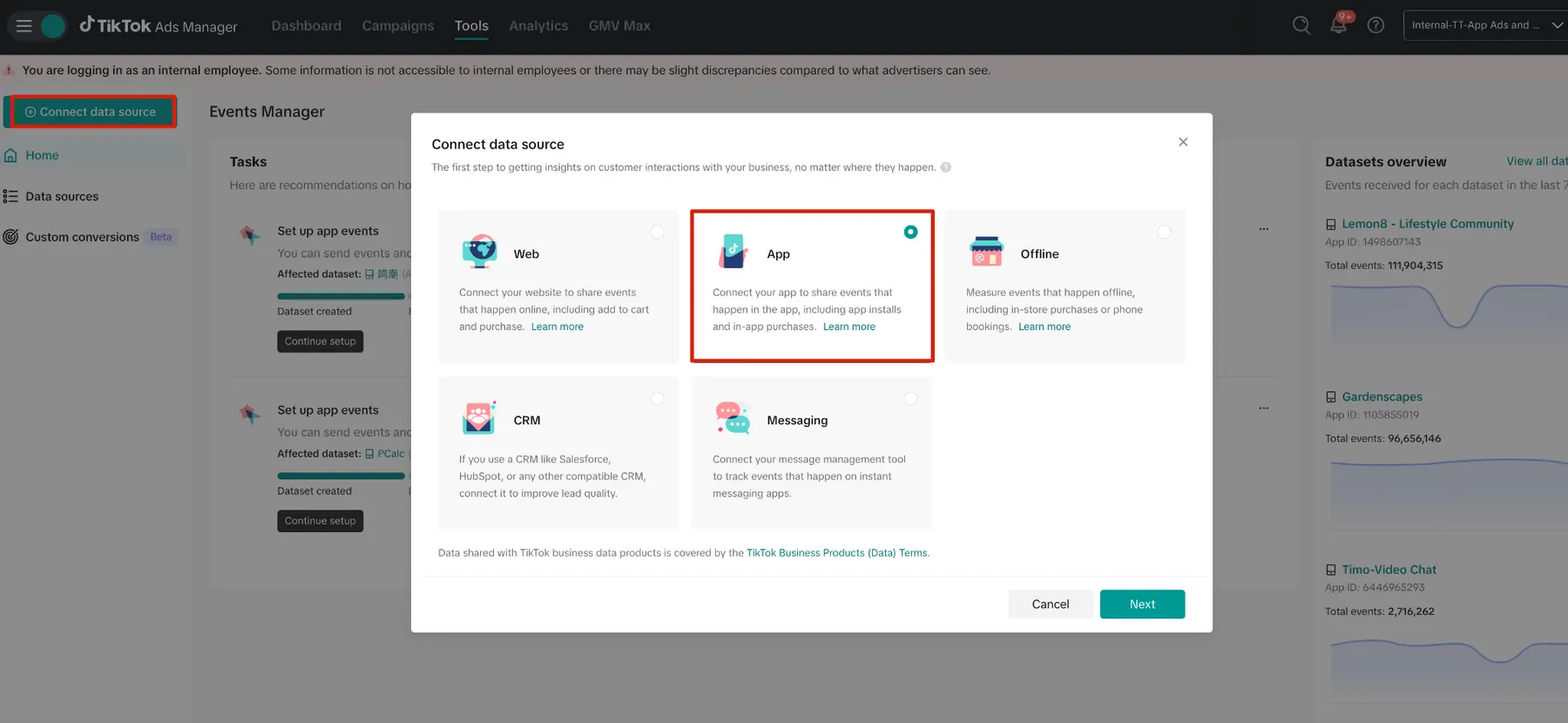Open the GMV Max tab

point(619,25)
